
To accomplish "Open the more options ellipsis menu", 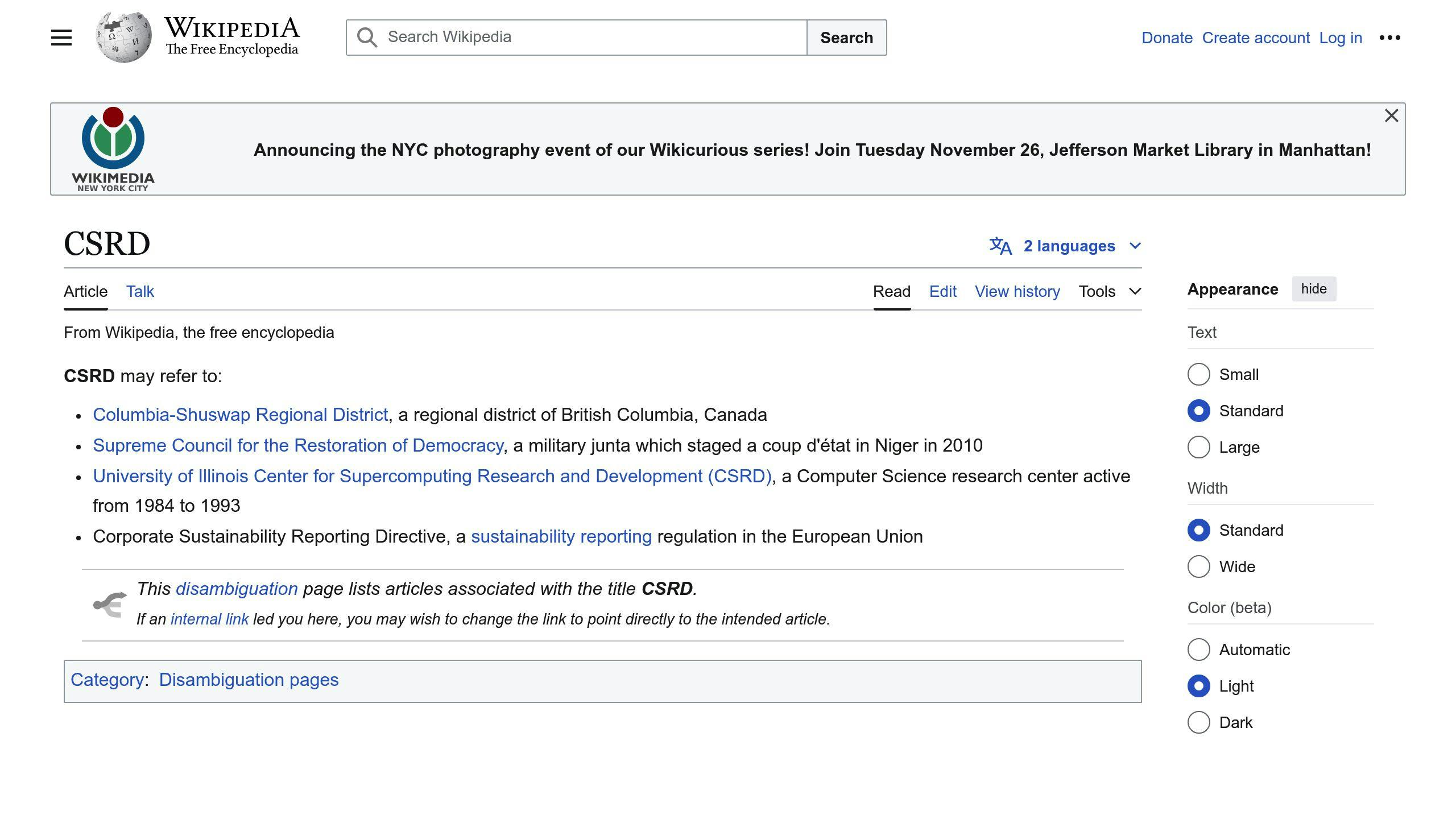I will click(1389, 38).
